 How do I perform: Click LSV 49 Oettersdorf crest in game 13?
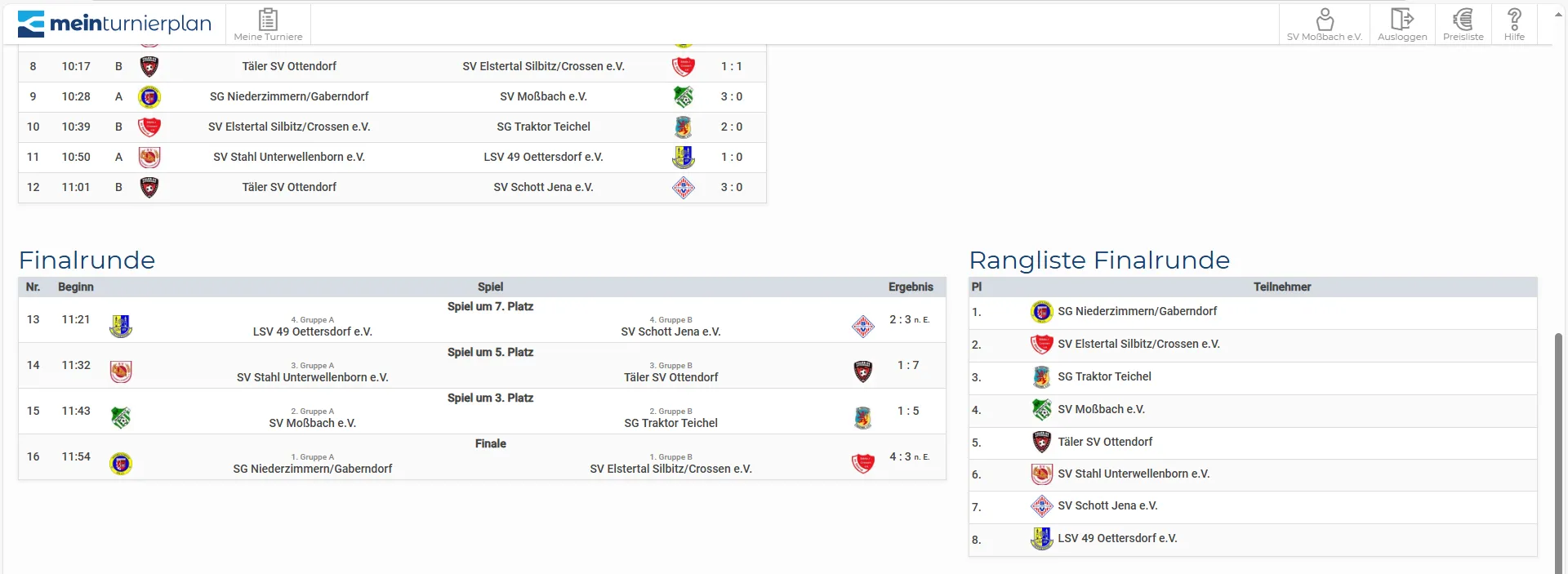coord(121,327)
